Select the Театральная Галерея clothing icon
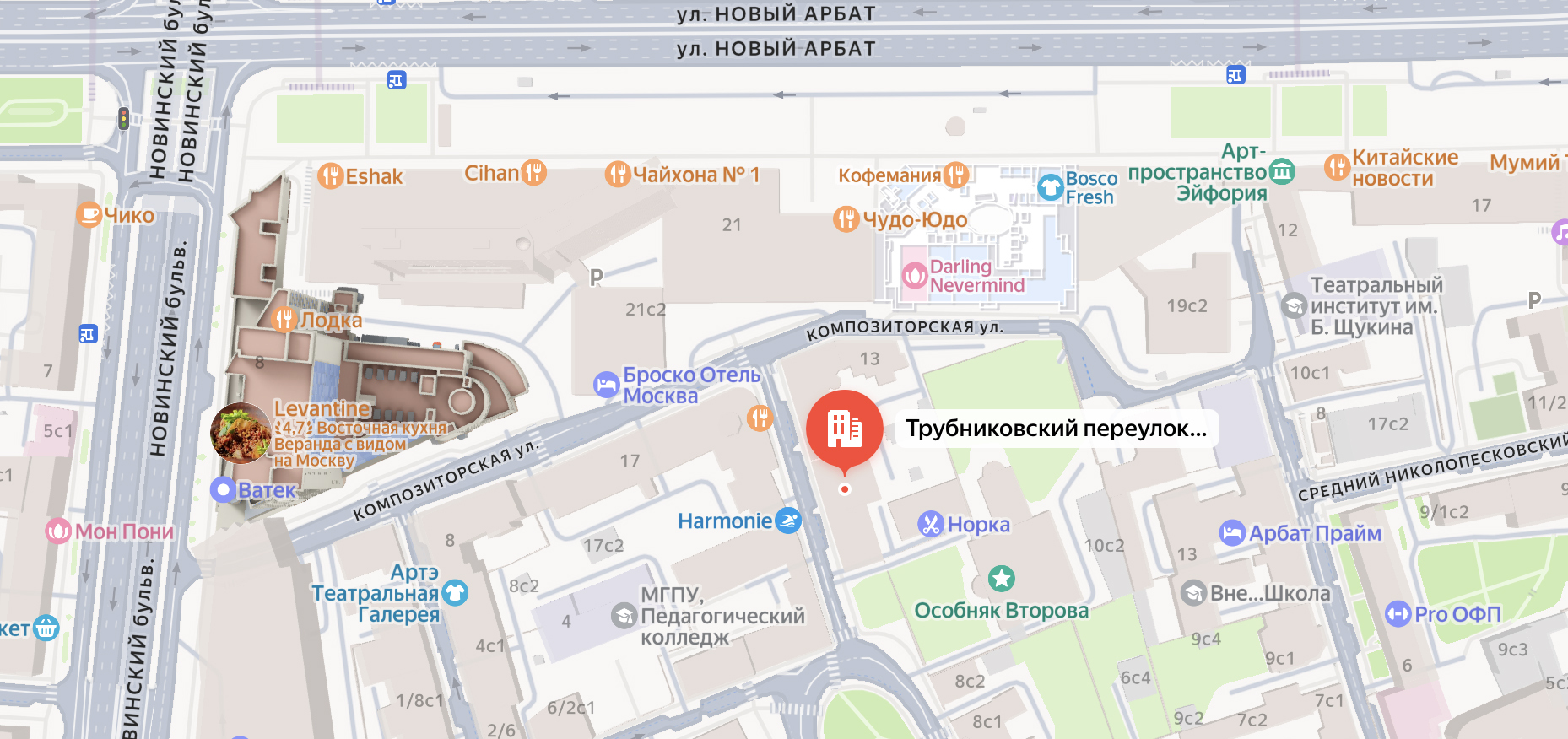Viewport: 1568px width, 739px height. 455,592
